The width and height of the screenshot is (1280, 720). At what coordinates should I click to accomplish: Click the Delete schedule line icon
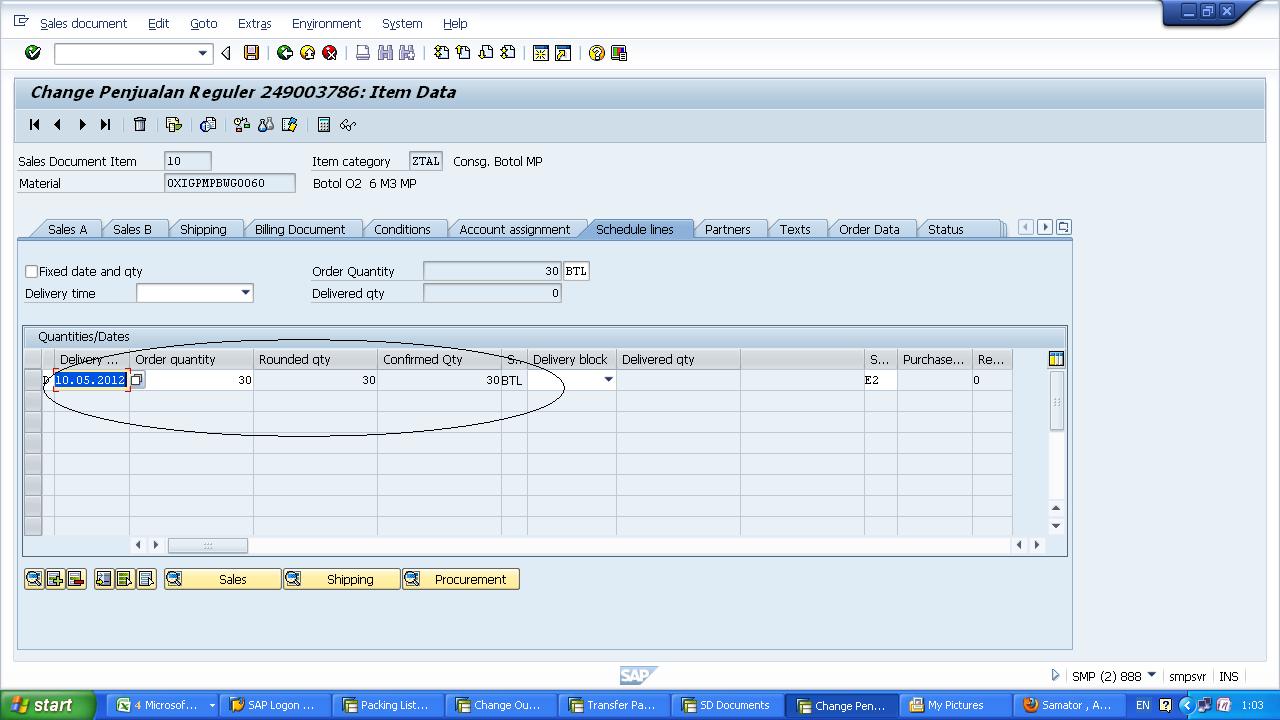point(76,579)
